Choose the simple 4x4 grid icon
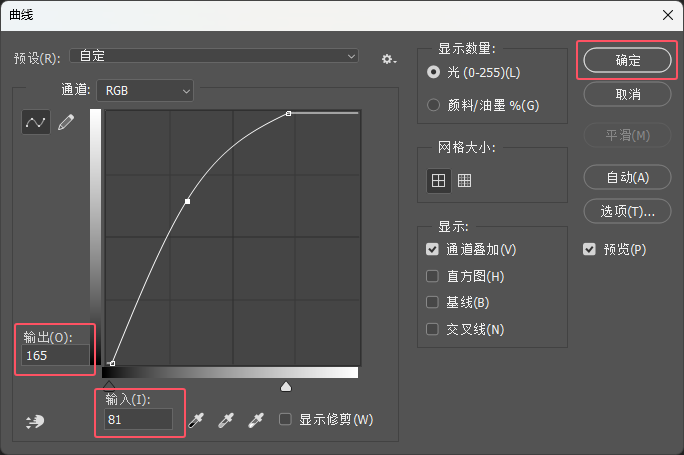 pos(438,180)
